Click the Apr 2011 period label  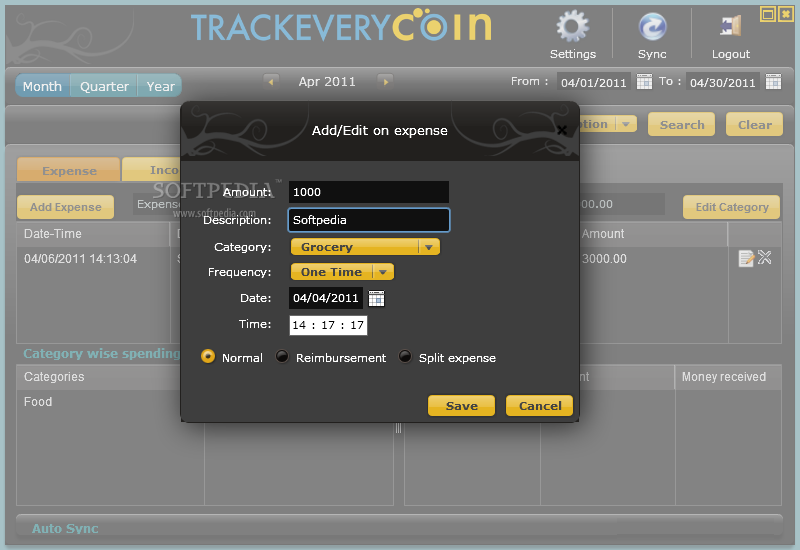(x=327, y=82)
